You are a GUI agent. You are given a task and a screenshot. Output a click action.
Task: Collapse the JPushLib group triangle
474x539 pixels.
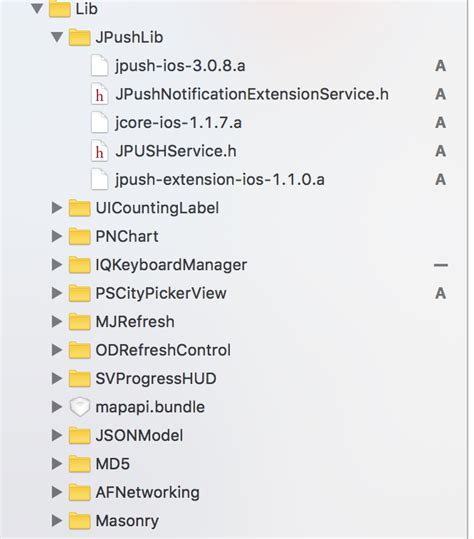[57, 37]
